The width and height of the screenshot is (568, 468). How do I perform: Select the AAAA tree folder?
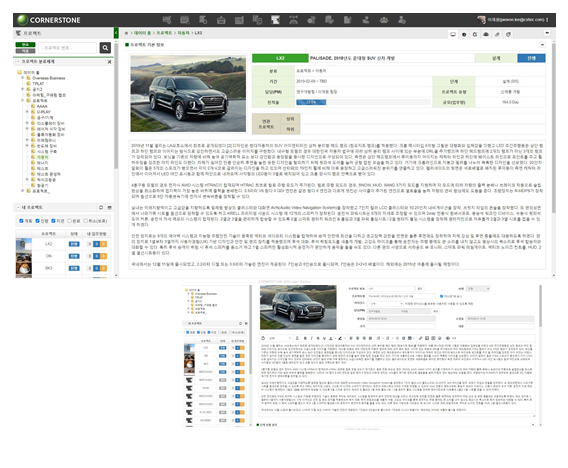coord(42,106)
